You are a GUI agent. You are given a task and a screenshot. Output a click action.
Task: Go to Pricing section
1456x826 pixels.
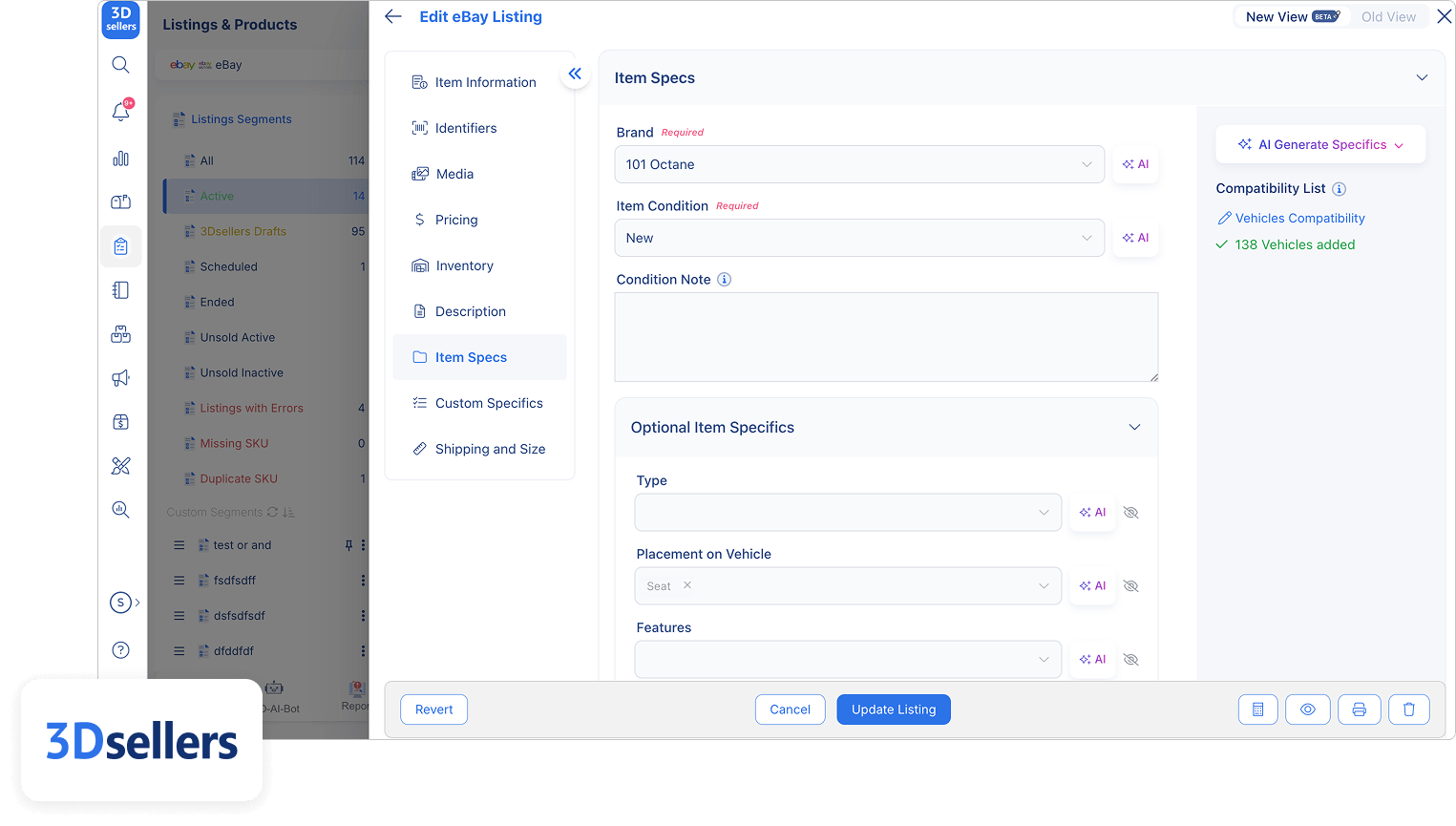click(479, 220)
